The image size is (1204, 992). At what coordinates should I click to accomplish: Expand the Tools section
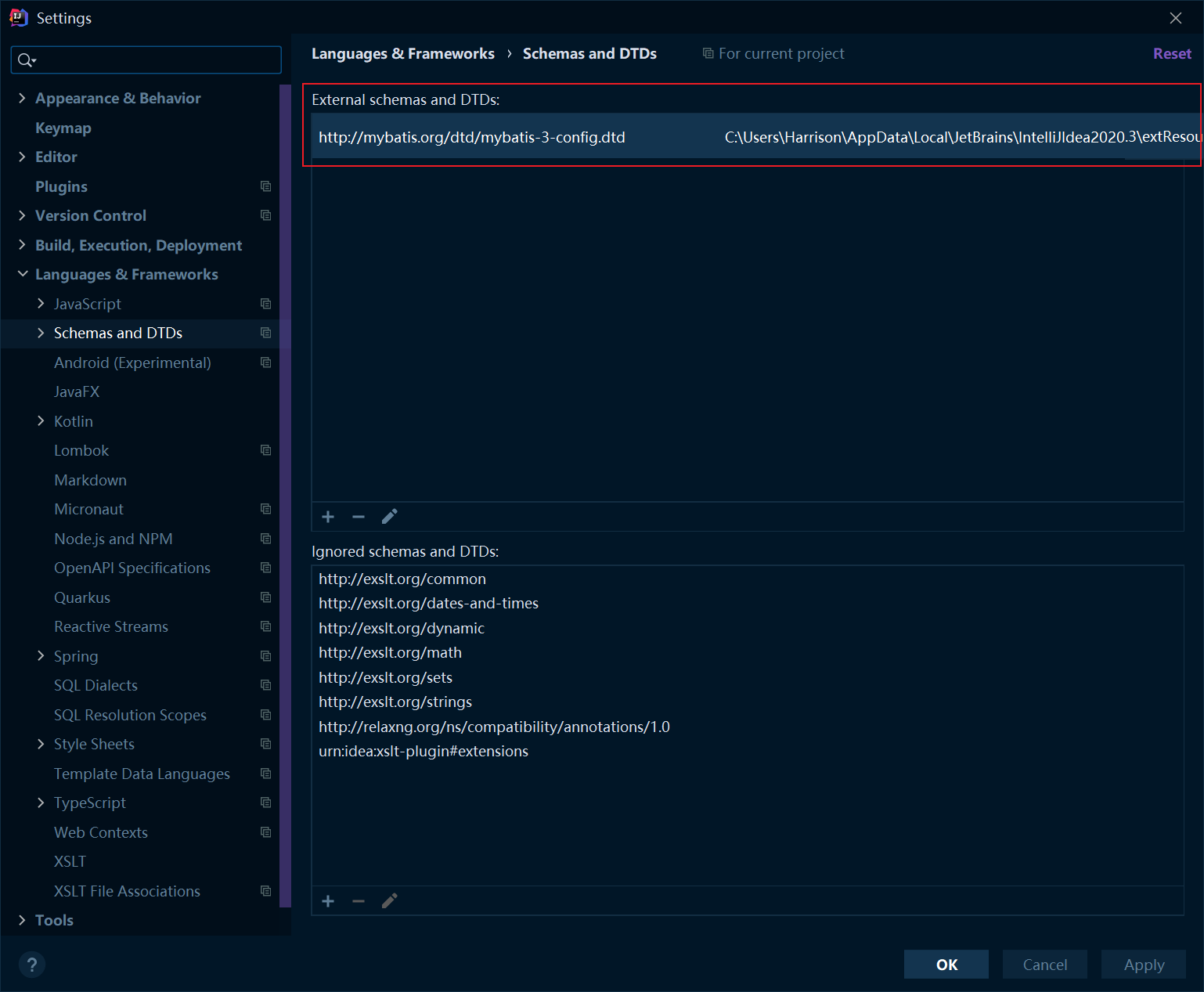click(x=22, y=920)
